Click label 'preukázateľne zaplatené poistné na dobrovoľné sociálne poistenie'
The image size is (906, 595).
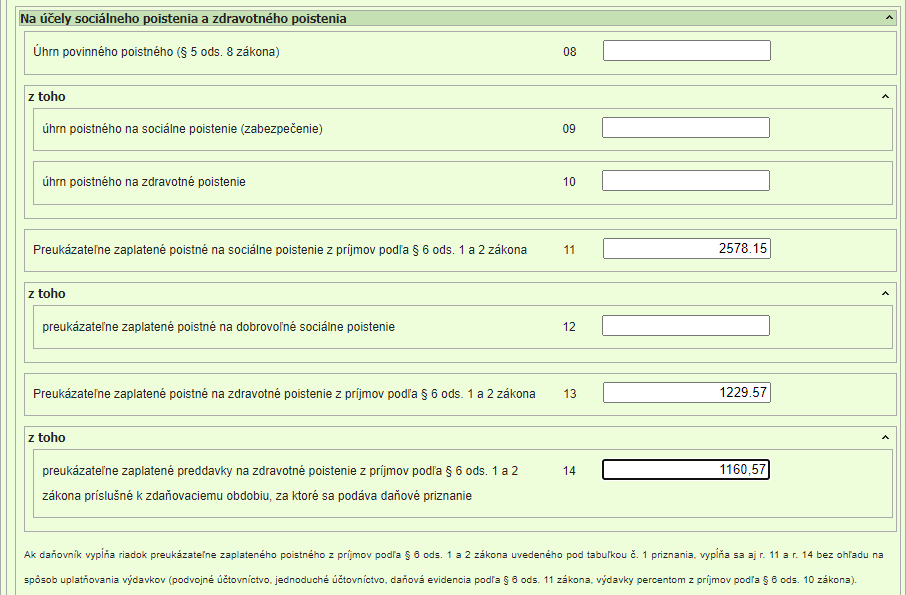[x=218, y=326]
